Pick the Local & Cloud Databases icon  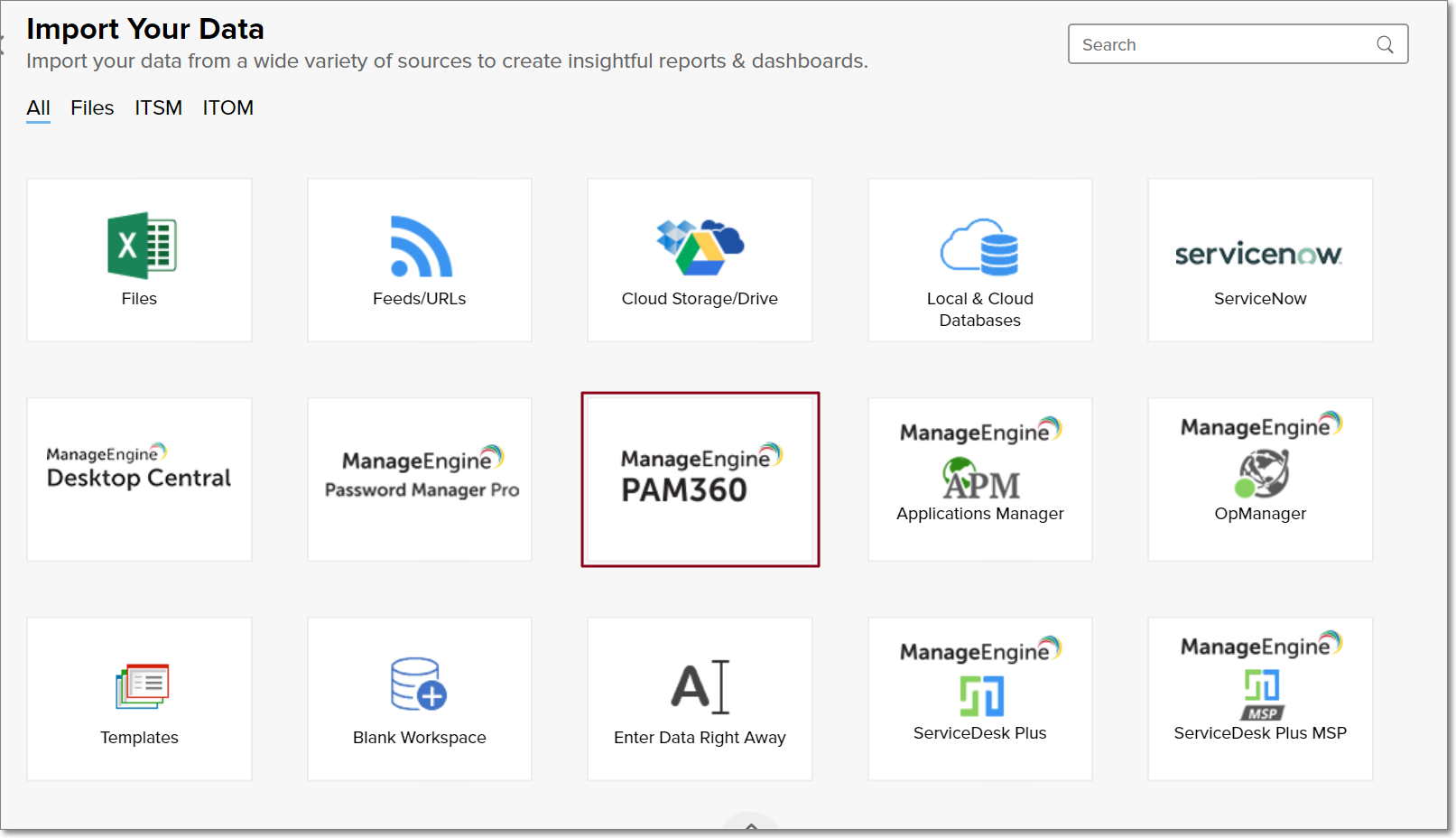[x=979, y=246]
